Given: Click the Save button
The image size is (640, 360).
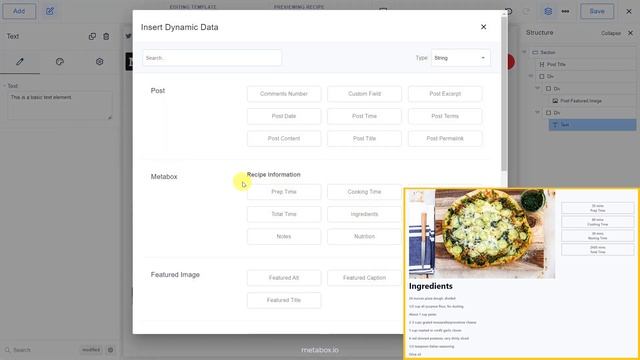Looking at the screenshot, I should click(597, 11).
